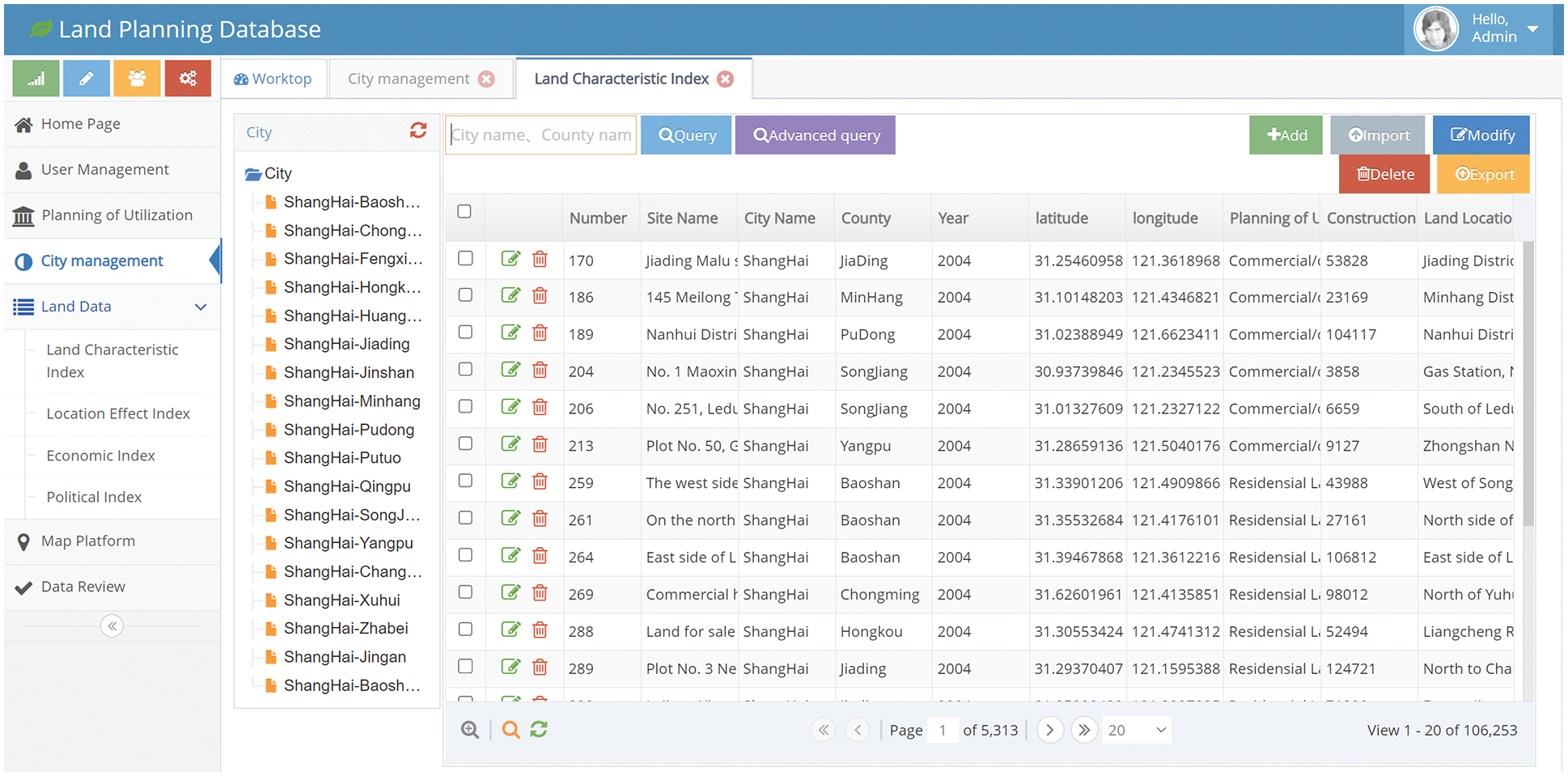Click the red gears settings button
The image size is (1568, 776).
point(188,78)
